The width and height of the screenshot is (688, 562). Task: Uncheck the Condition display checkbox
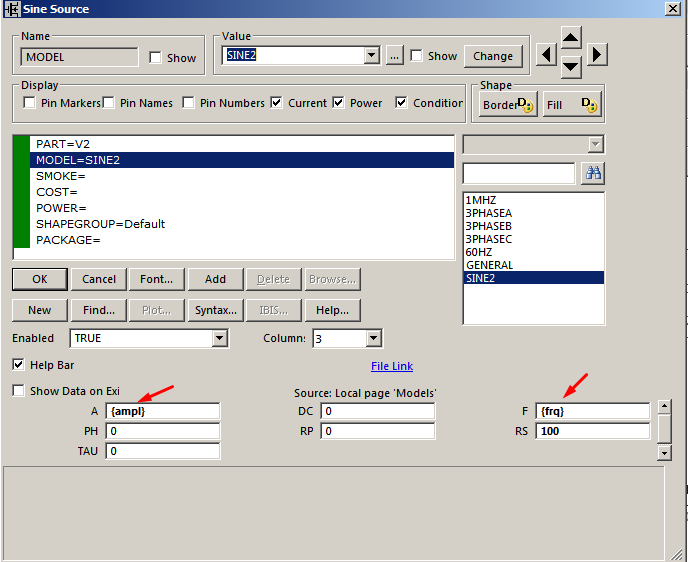pyautogui.click(x=401, y=103)
